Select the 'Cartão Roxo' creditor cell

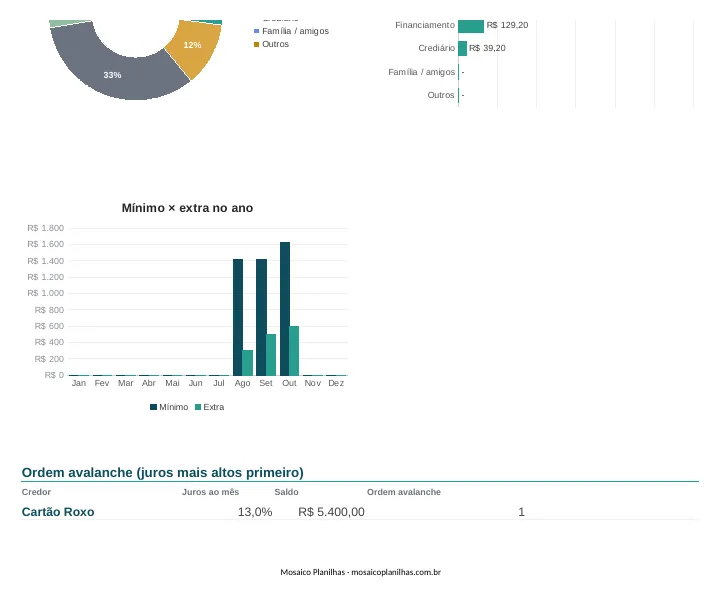pos(58,512)
